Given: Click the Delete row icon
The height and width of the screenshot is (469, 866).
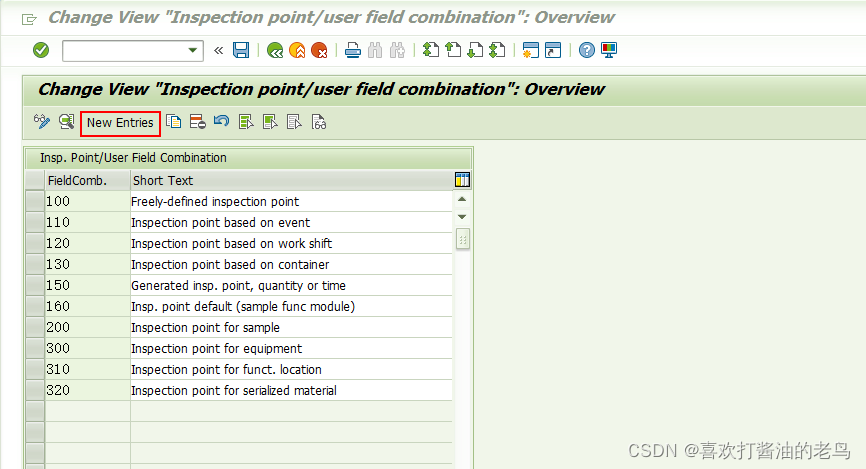Looking at the screenshot, I should [x=198, y=122].
